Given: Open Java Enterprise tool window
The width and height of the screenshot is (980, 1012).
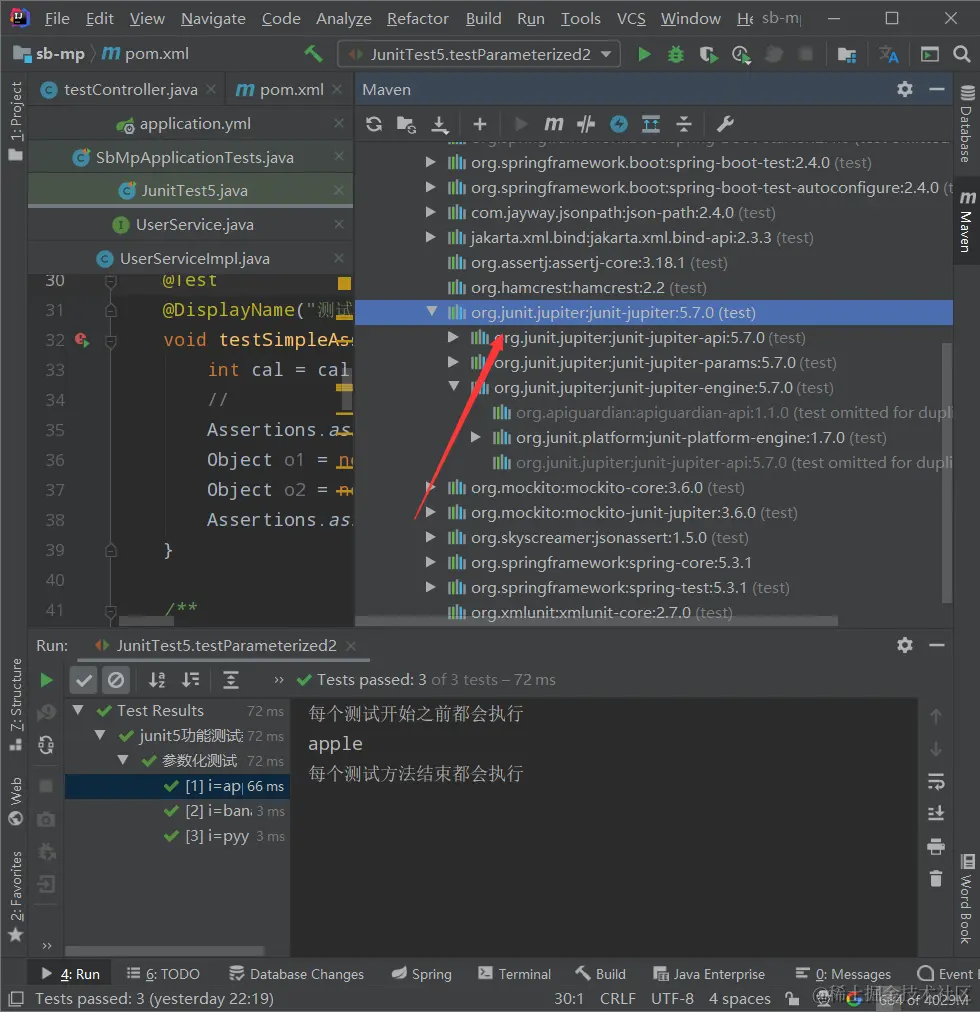Looking at the screenshot, I should tap(709, 974).
